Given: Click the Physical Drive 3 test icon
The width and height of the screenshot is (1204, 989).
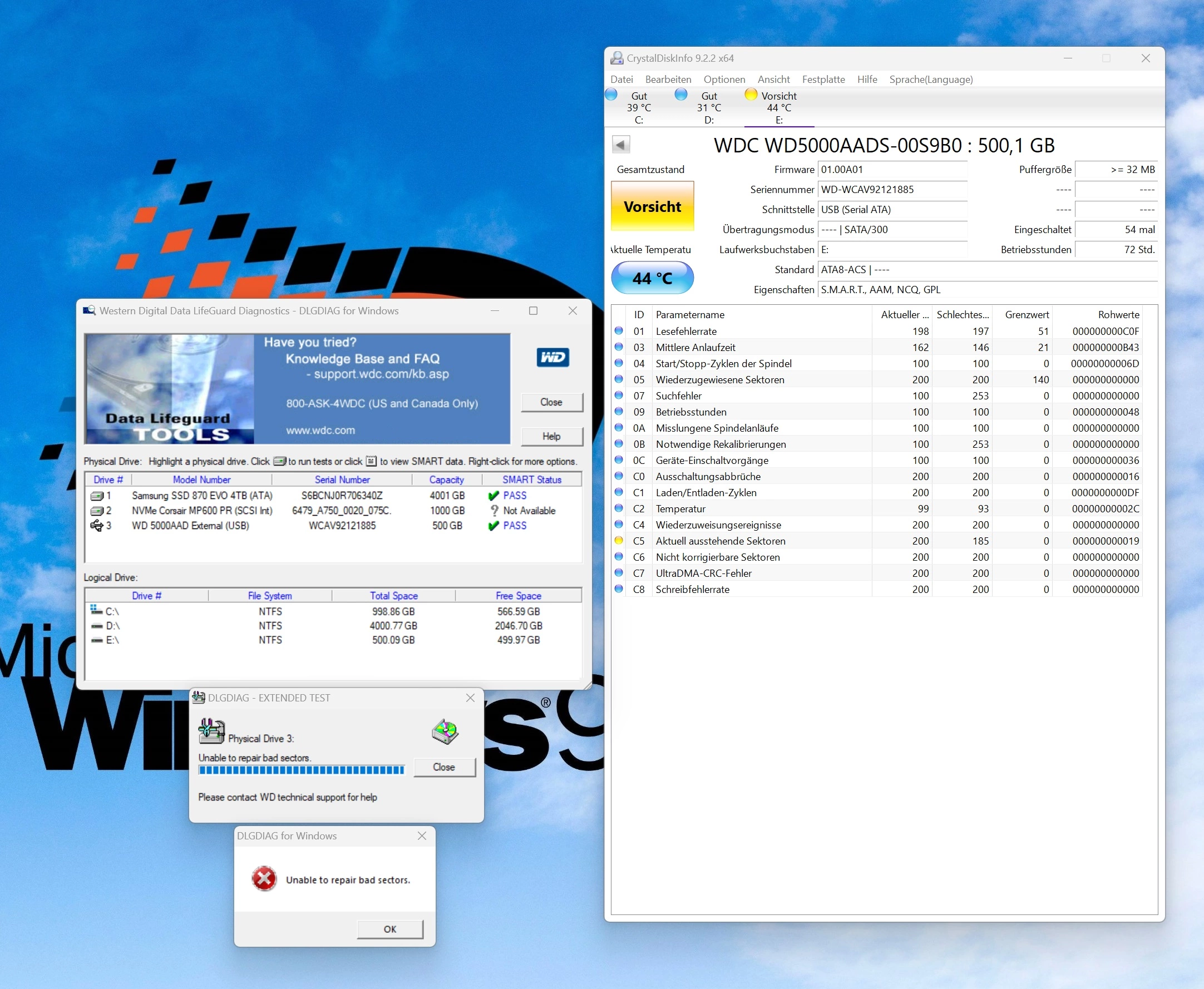Looking at the screenshot, I should 211,731.
